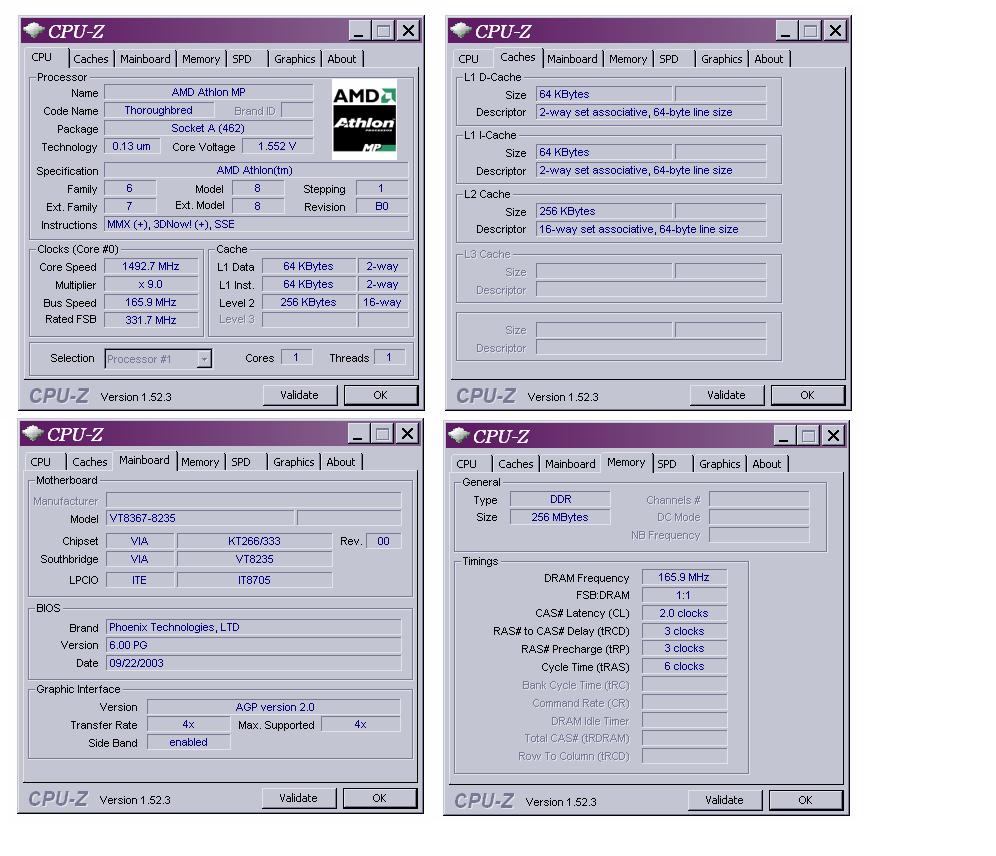Go to Graphics tab in Memory window
This screenshot has height=856, width=996.
(x=720, y=464)
